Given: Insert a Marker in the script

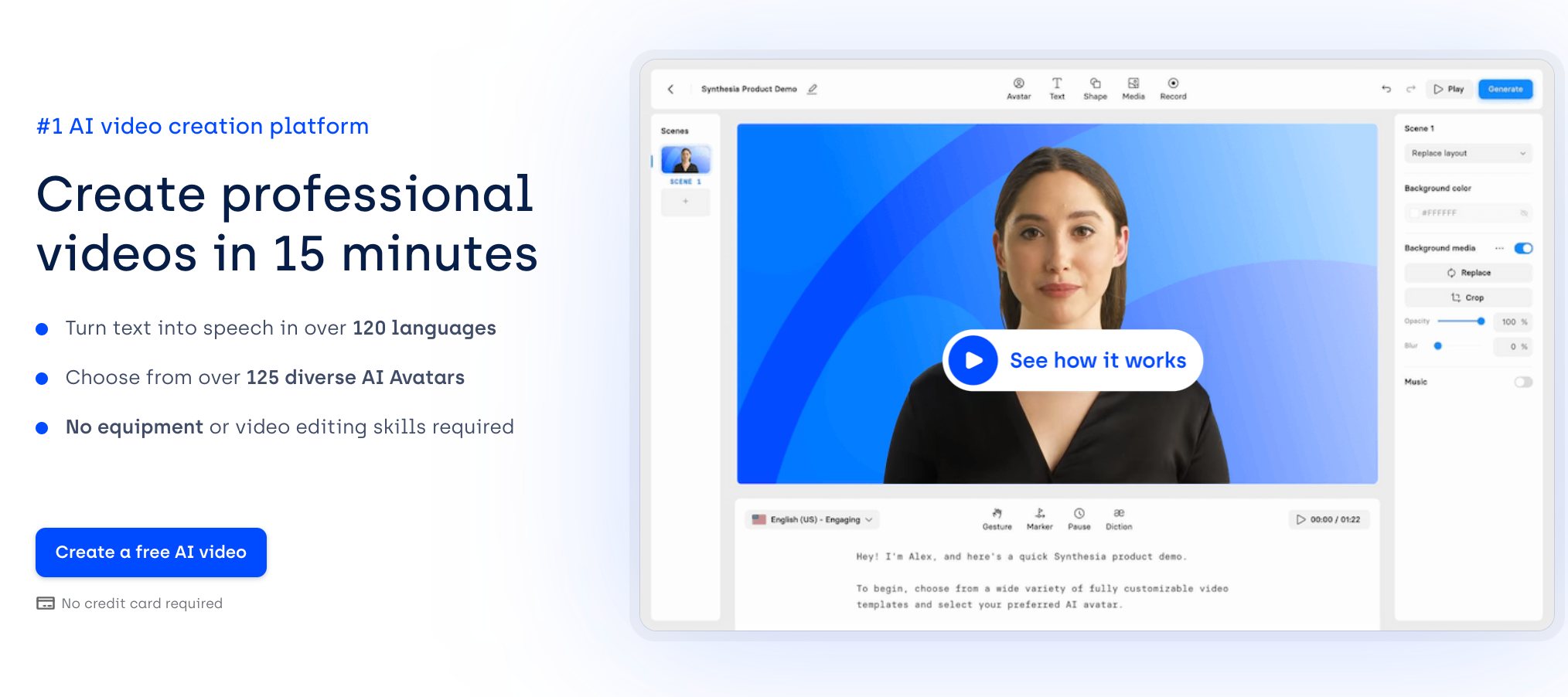Looking at the screenshot, I should (1039, 519).
